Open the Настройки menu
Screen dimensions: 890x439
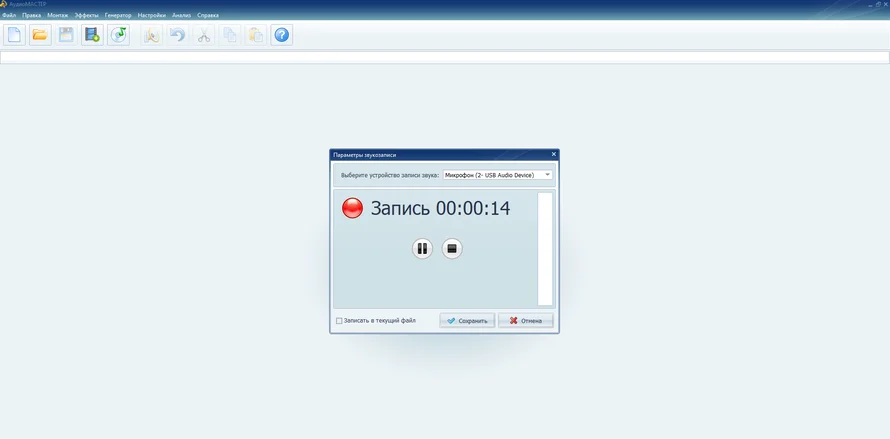click(x=152, y=15)
